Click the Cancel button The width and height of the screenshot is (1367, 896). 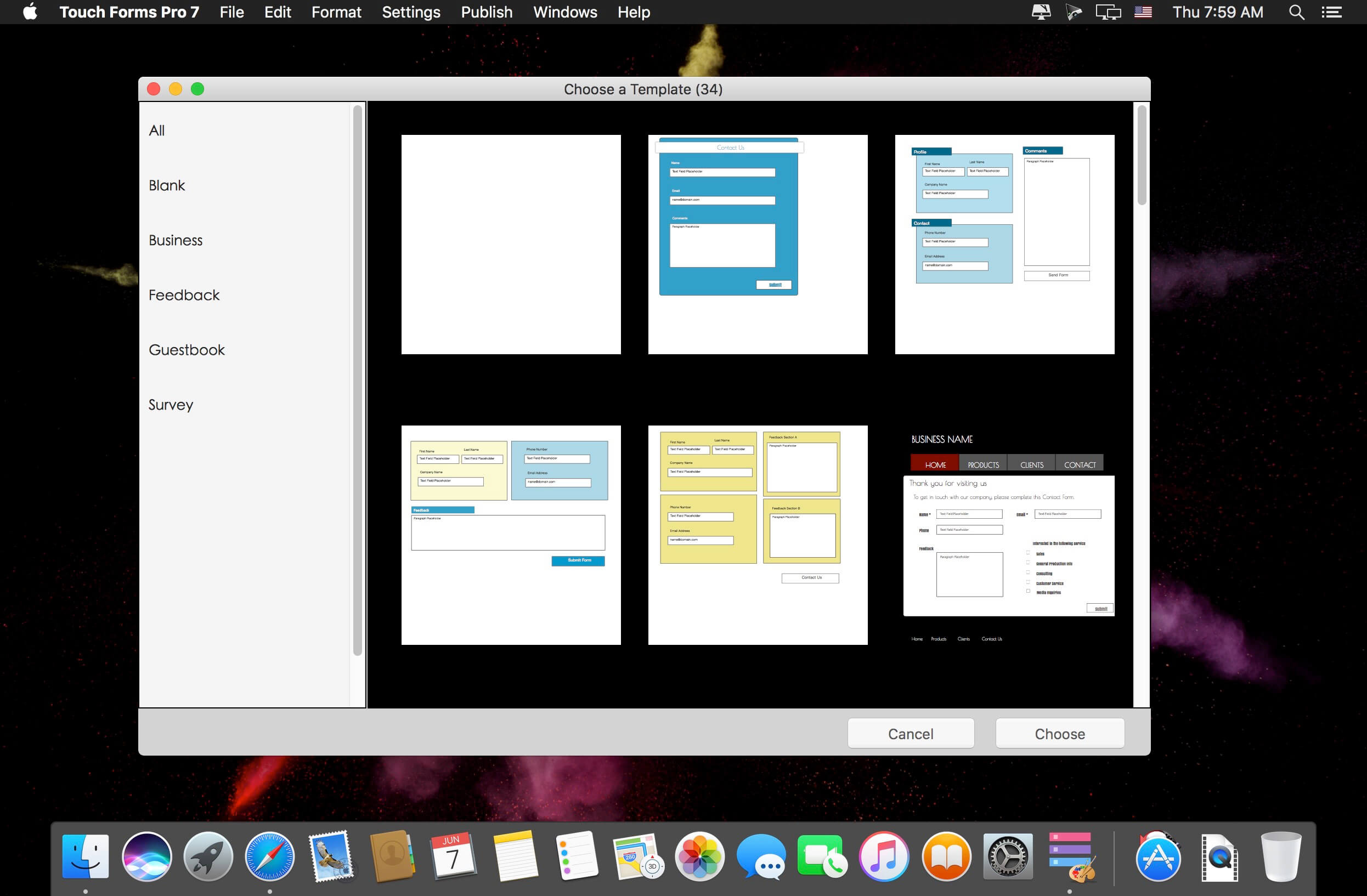click(x=911, y=733)
